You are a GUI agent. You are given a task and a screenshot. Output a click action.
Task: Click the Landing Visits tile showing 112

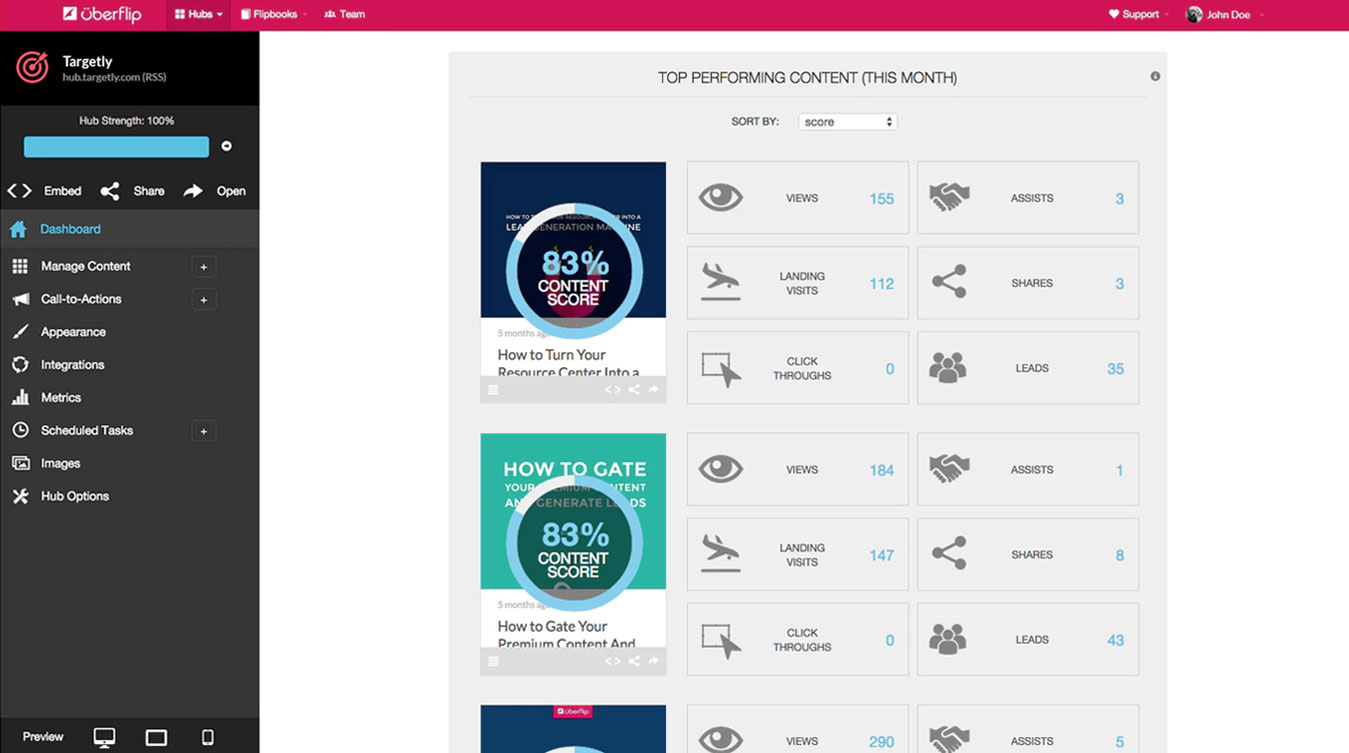(798, 283)
